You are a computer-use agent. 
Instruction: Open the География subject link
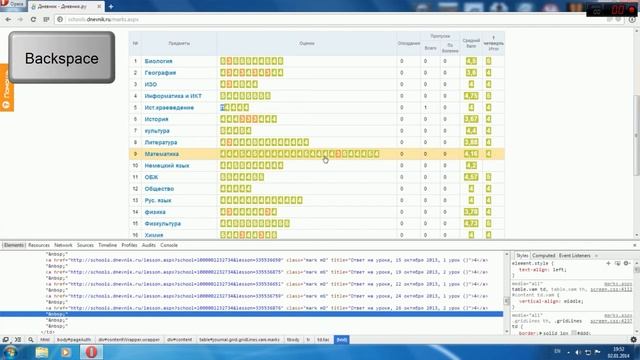[x=160, y=73]
